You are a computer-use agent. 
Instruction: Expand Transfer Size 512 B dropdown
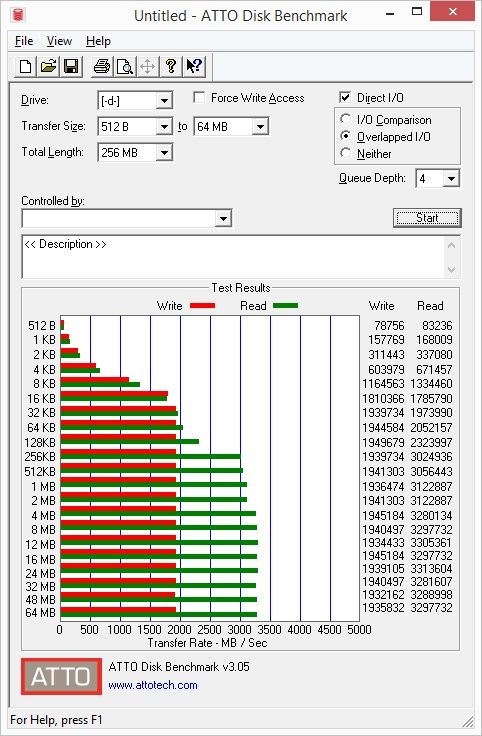click(164, 127)
